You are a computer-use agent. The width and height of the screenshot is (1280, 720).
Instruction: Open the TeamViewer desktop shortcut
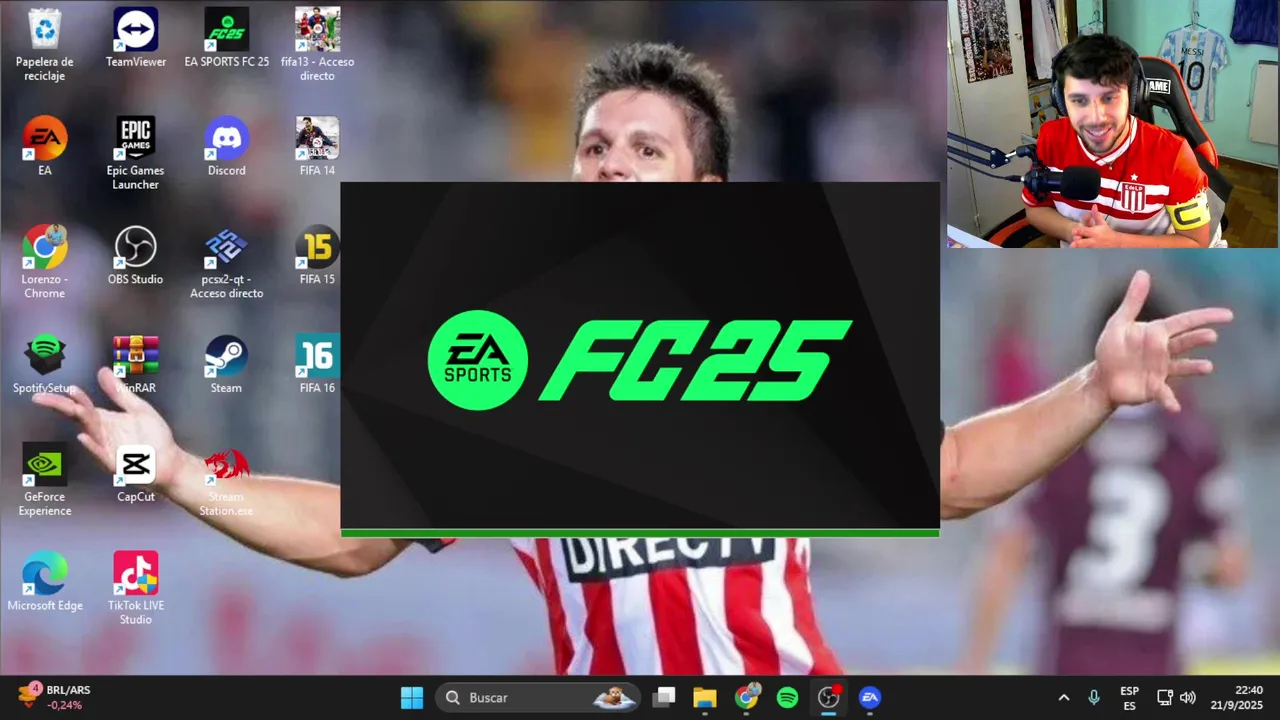coord(136,38)
